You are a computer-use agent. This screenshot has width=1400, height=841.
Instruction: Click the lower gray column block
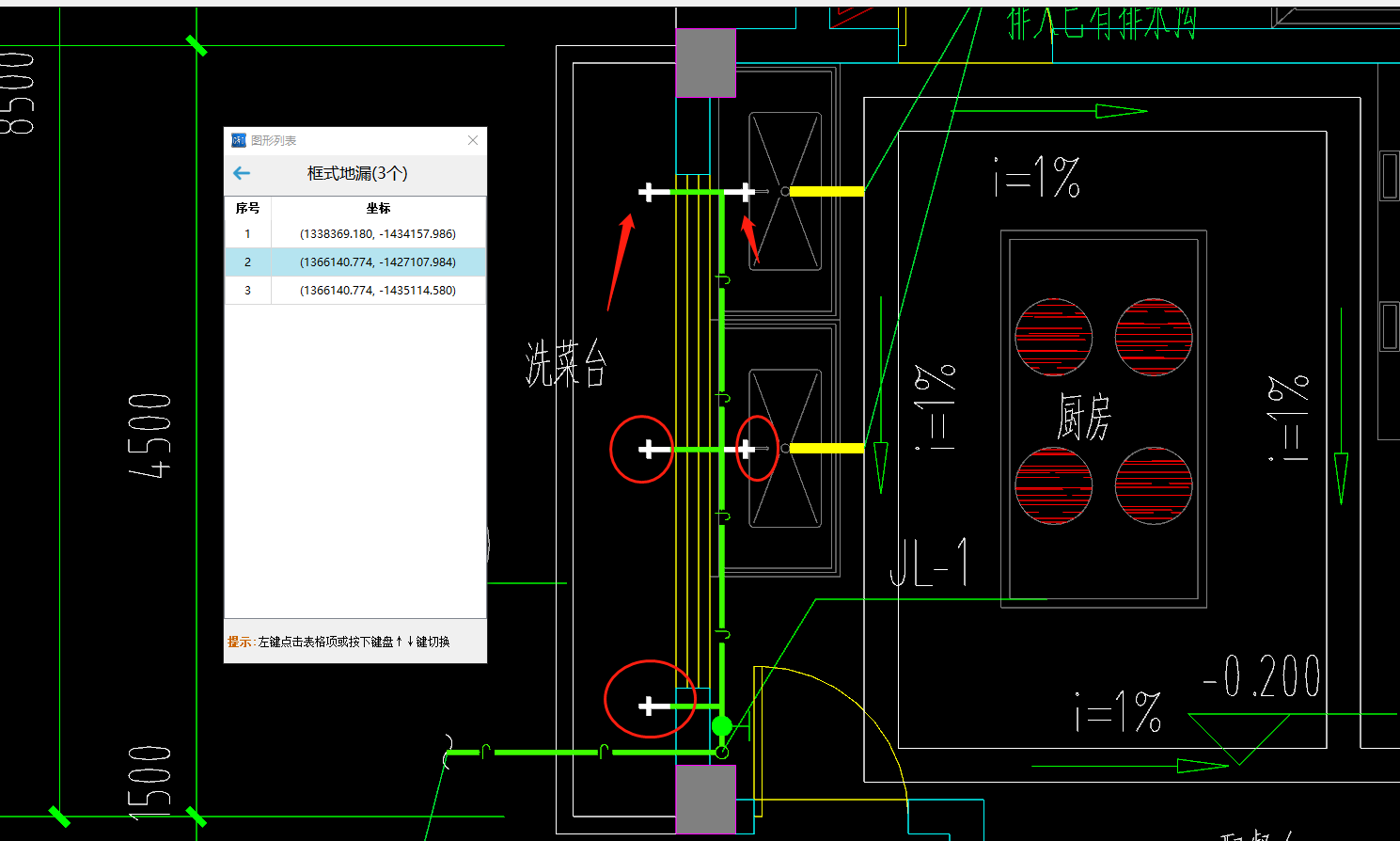click(705, 799)
